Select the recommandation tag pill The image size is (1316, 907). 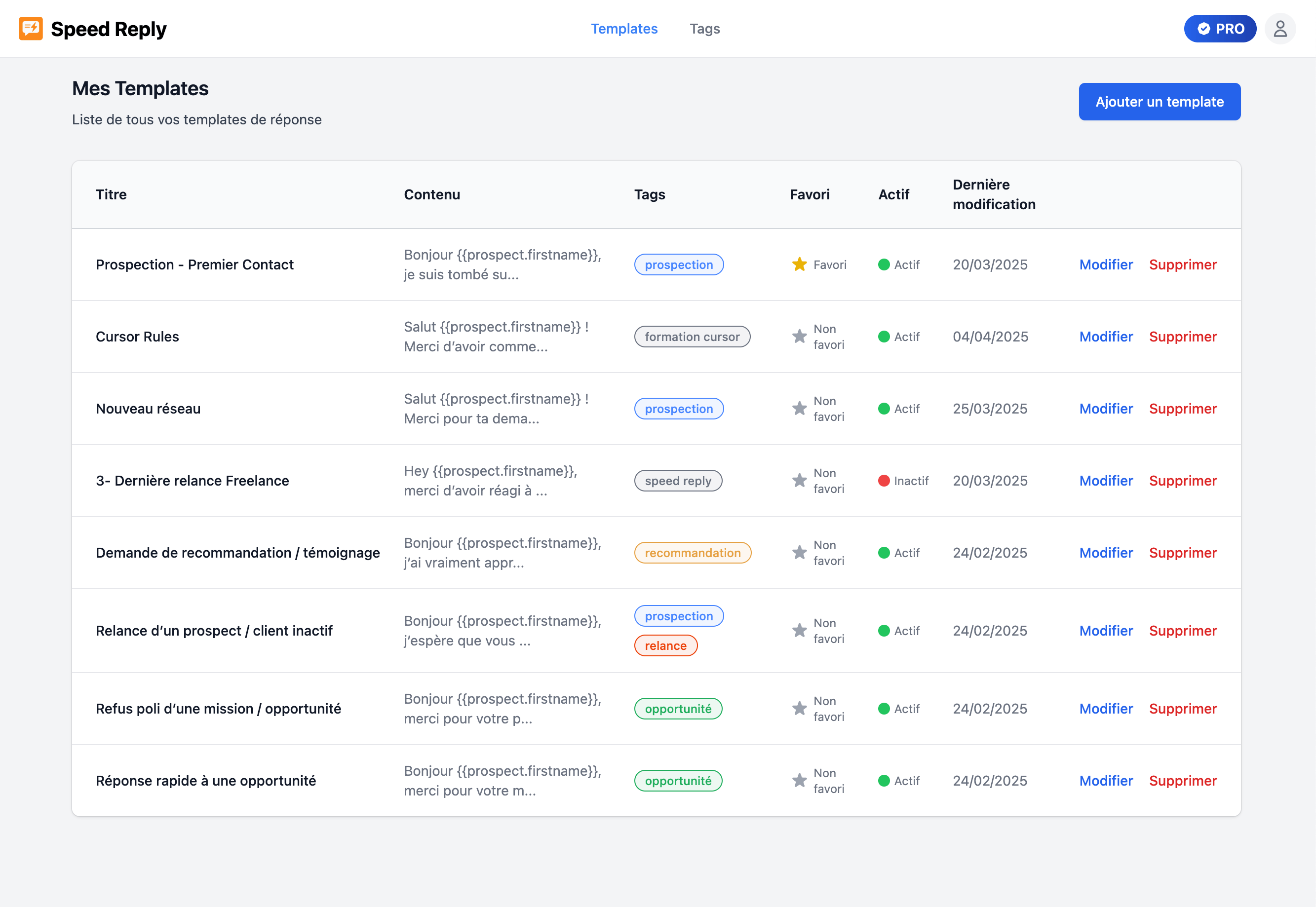click(x=693, y=552)
